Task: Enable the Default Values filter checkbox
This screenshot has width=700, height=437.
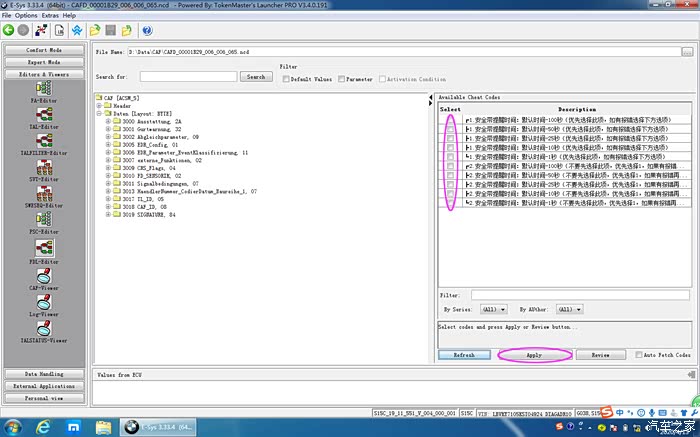Action: pyautogui.click(x=286, y=79)
